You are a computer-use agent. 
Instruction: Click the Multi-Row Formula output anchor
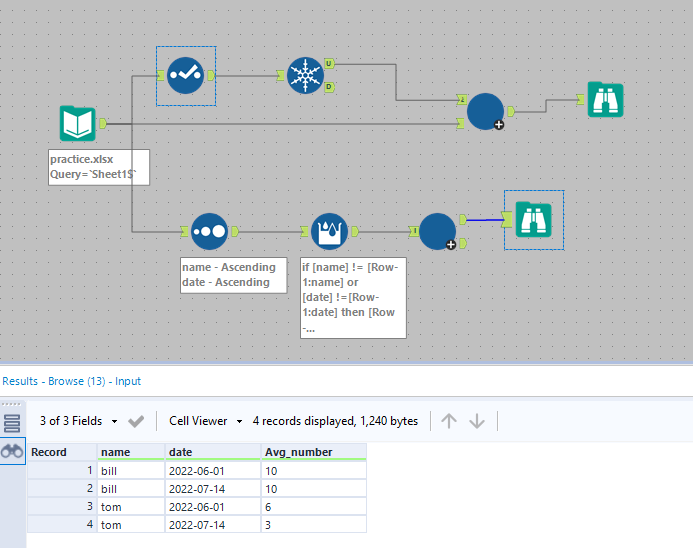click(355, 231)
